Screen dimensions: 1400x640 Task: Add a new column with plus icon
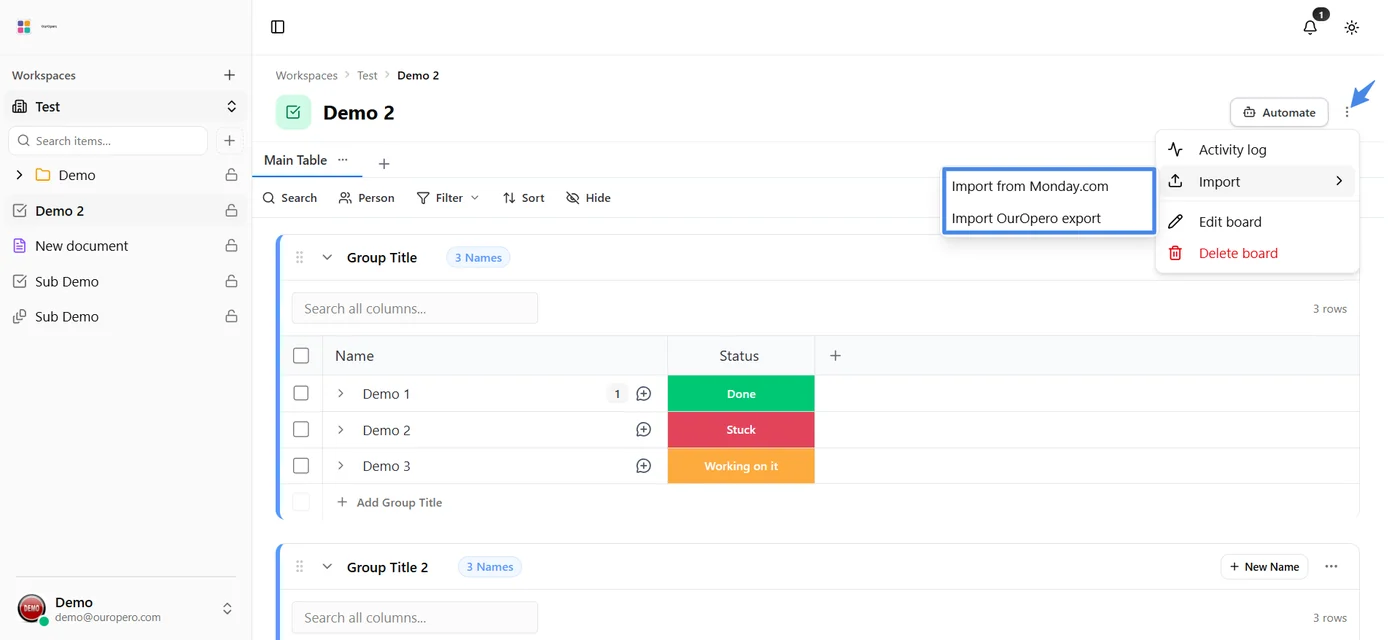(836, 356)
